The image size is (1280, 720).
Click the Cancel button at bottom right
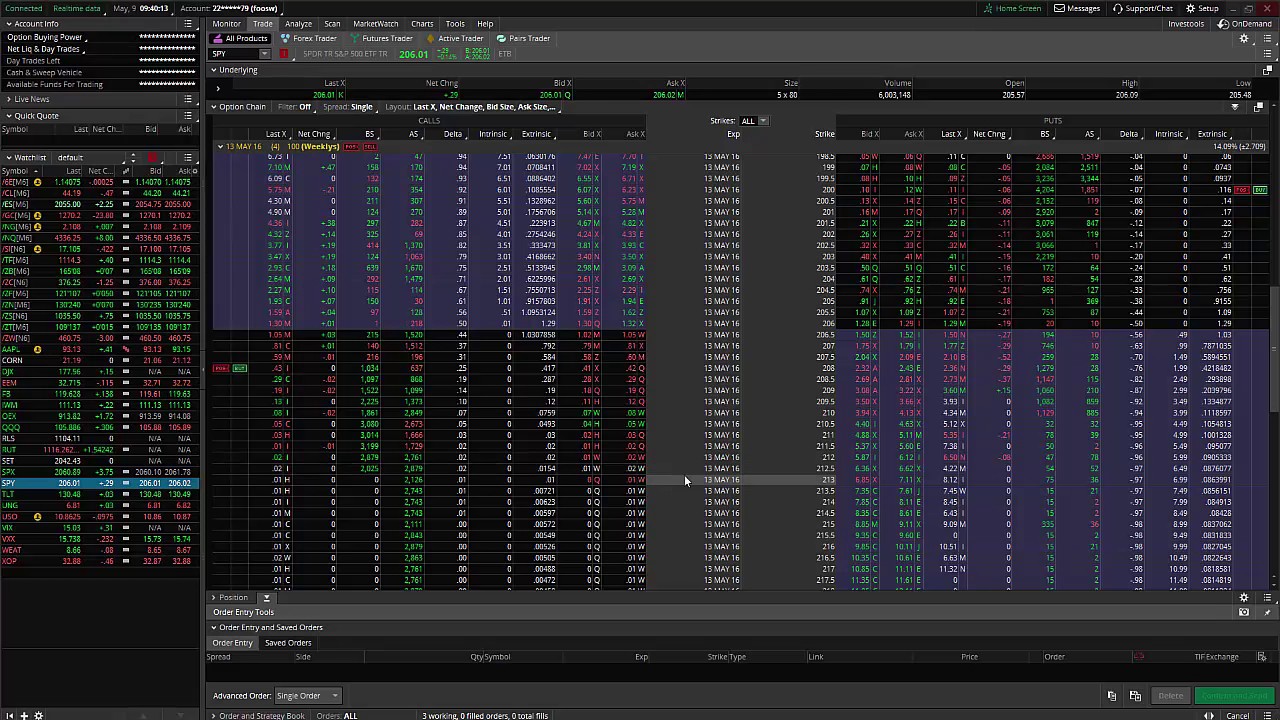click(x=1238, y=716)
